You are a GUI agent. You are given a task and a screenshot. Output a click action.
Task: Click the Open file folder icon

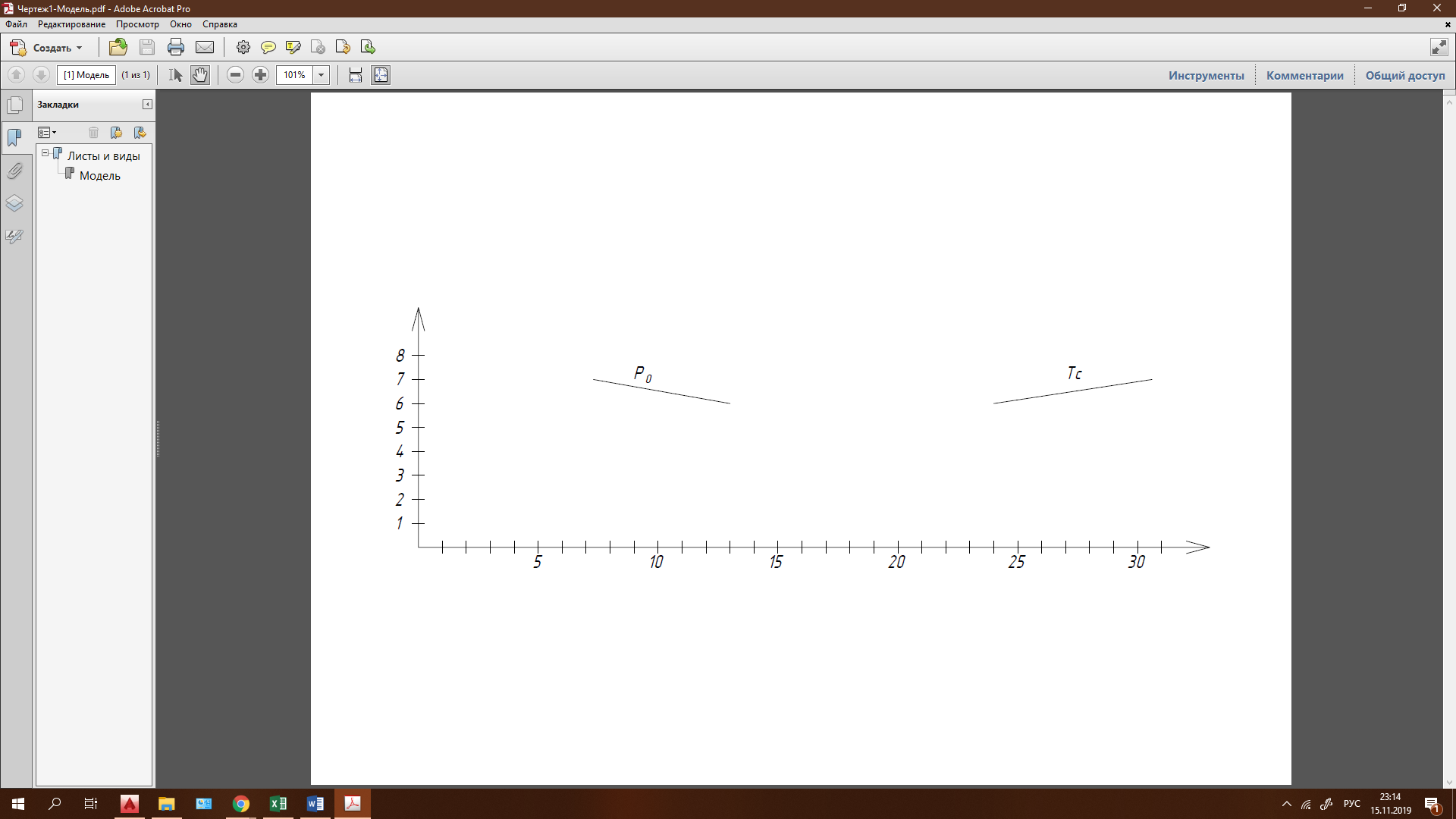[118, 47]
